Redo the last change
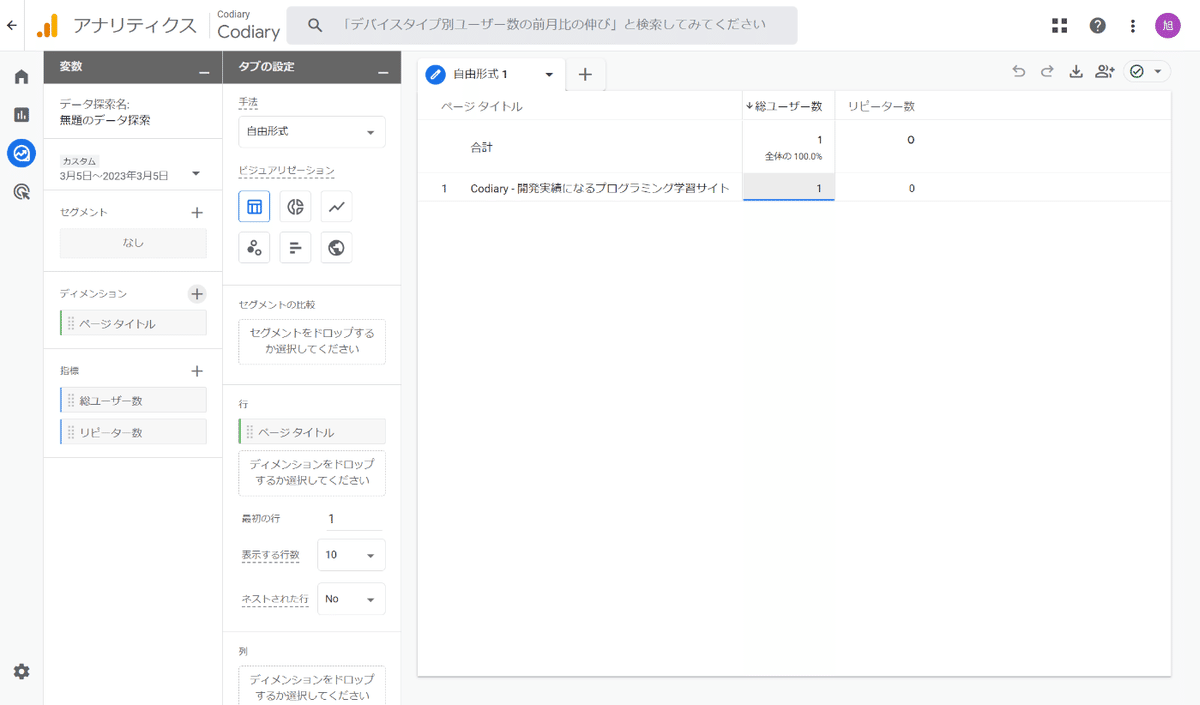The width and height of the screenshot is (1200, 705). tap(1047, 71)
